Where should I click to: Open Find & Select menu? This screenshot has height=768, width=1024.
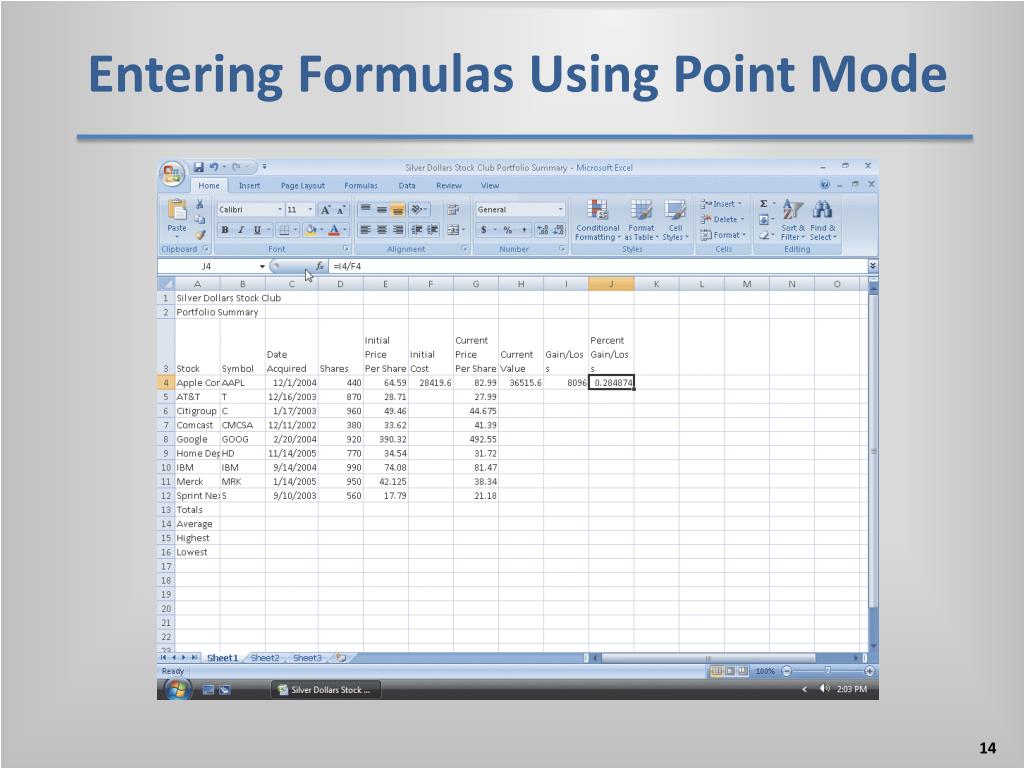pyautogui.click(x=823, y=221)
